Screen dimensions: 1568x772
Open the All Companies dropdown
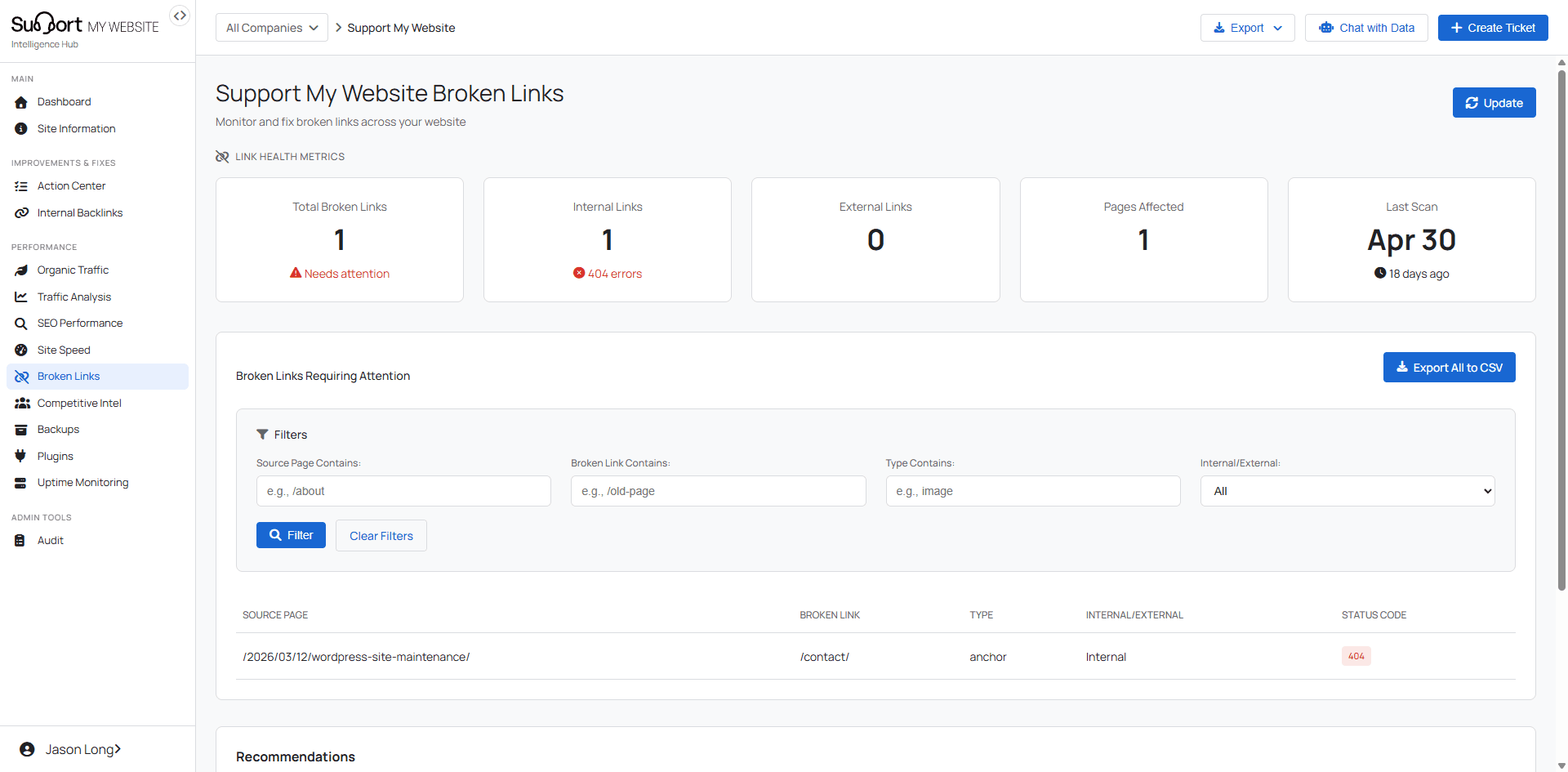pos(272,28)
